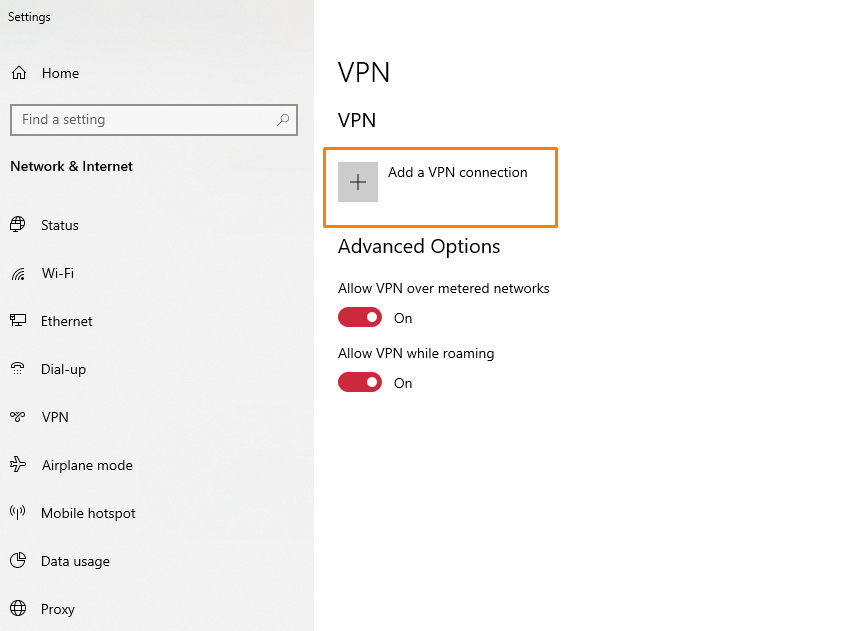Select the Proxy globe icon
850x631 pixels.
coord(18,609)
